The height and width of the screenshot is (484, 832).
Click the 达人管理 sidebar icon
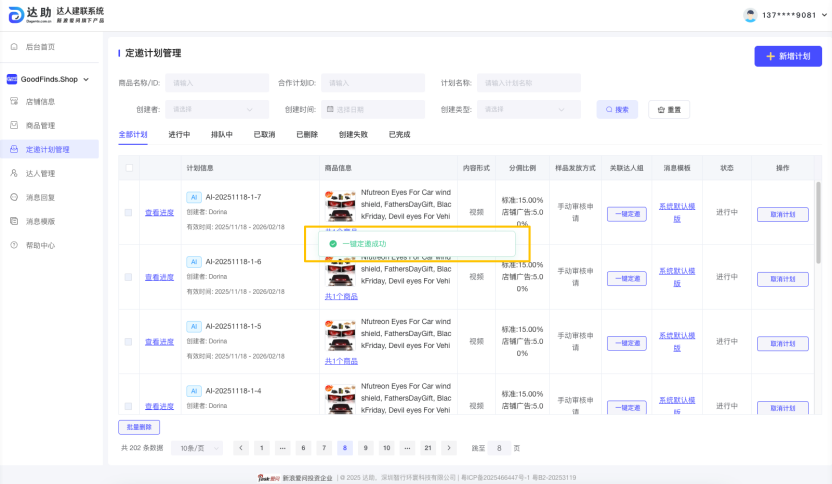pos(14,173)
